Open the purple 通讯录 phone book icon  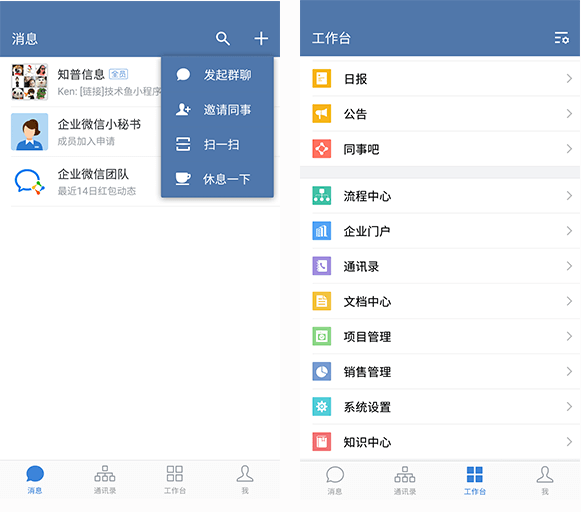[321, 266]
